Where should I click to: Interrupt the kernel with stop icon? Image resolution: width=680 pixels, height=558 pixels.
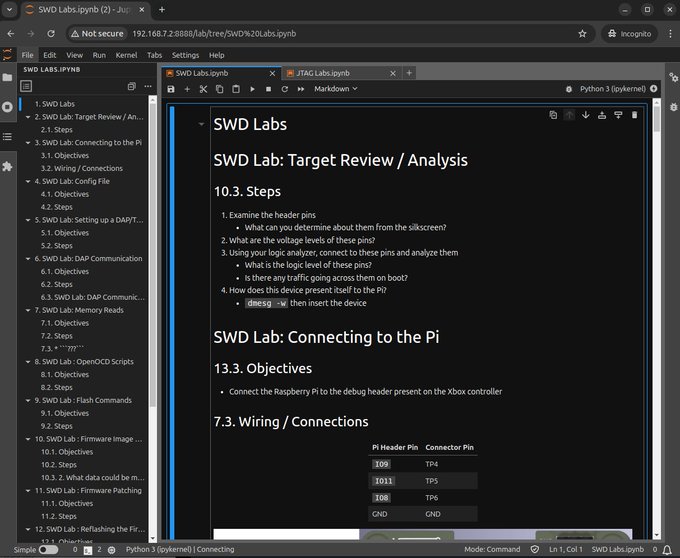tap(268, 89)
